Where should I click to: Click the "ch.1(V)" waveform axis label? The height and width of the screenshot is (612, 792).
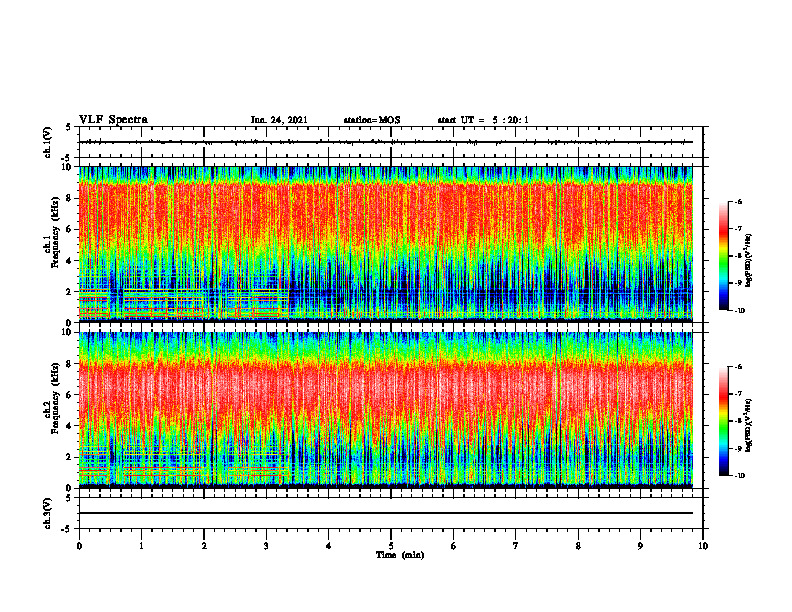[x=48, y=142]
